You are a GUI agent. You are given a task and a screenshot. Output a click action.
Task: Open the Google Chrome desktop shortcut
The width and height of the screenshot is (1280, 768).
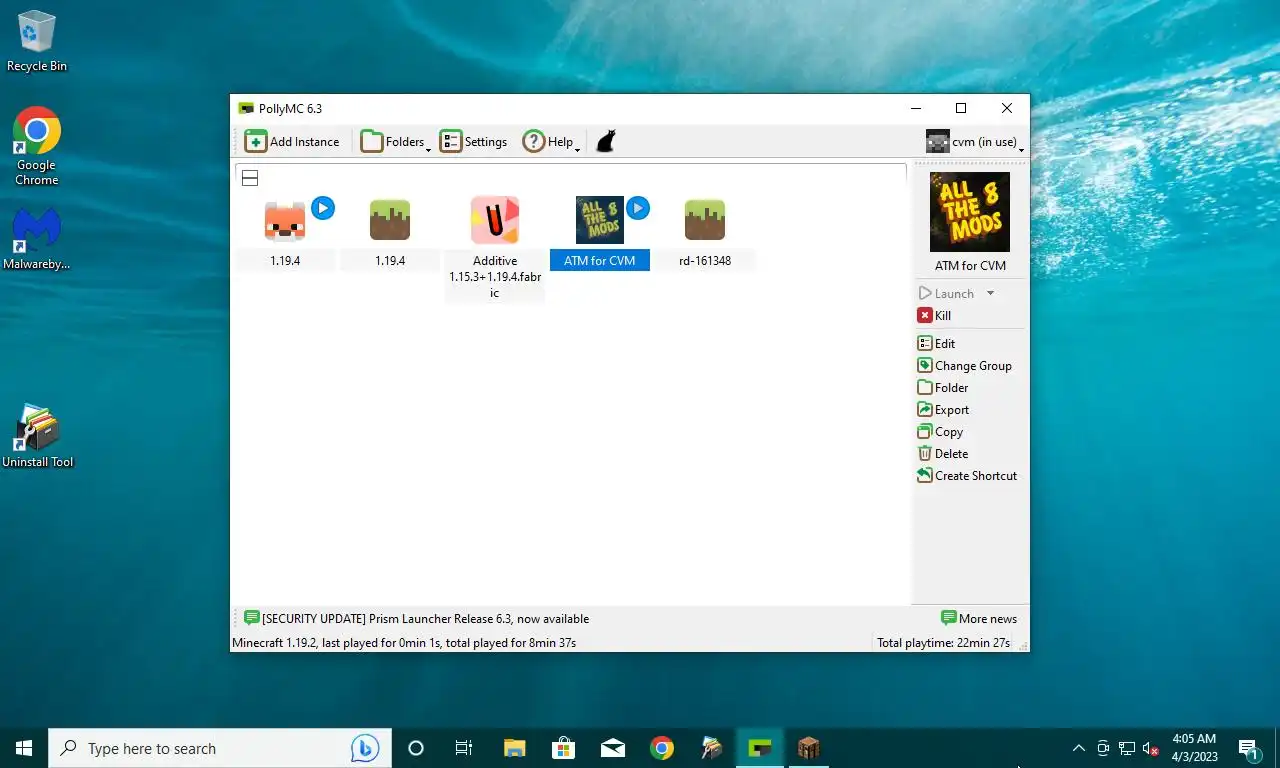click(37, 146)
